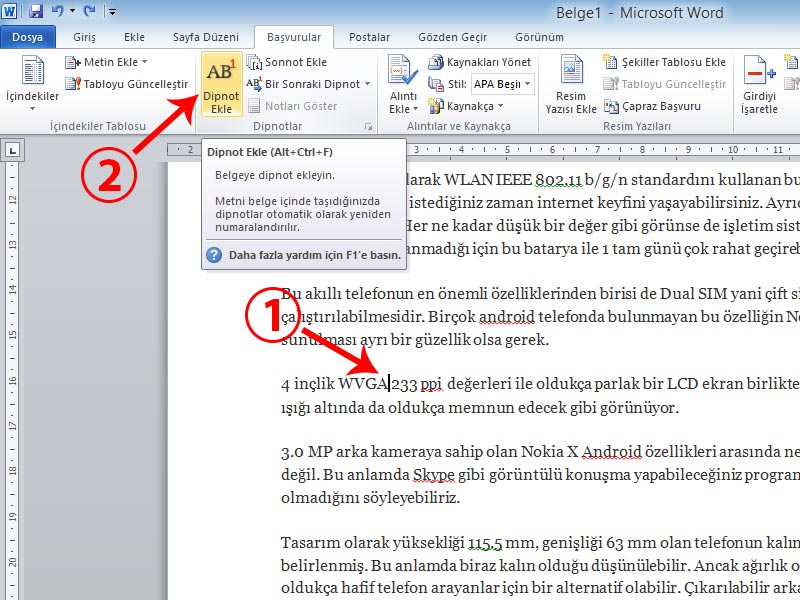Click the underlined word android in document
Viewport: 800px width, 600px height.
click(x=507, y=317)
